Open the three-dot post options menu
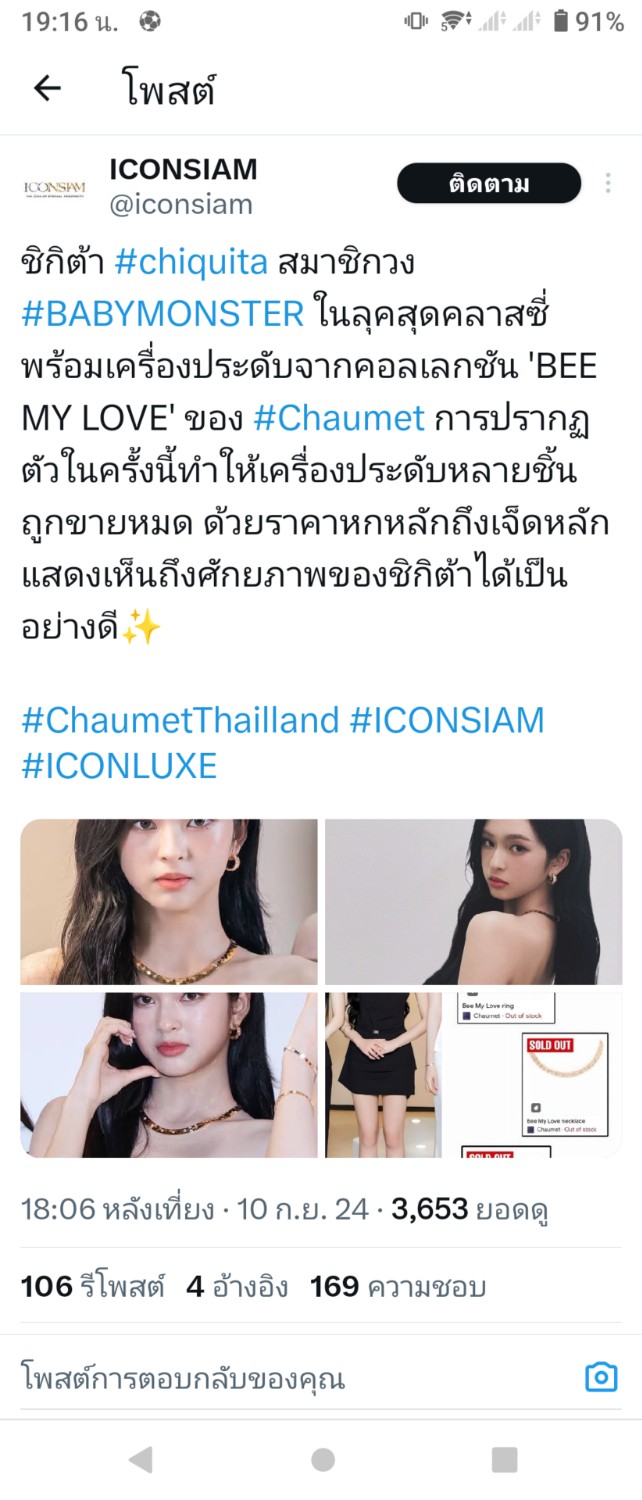Image resolution: width=642 pixels, height=1500 pixels. pos(608,184)
